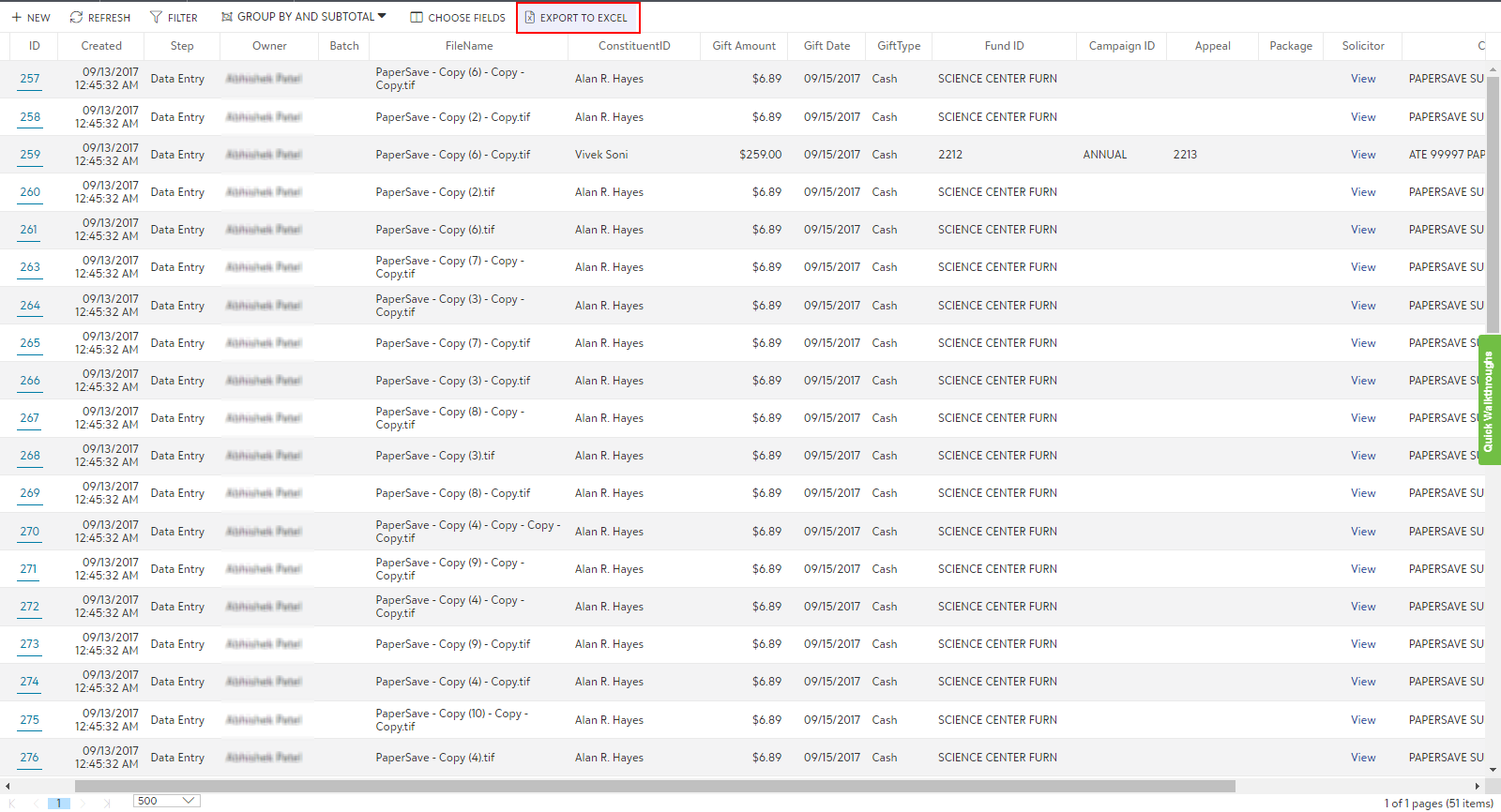Click the next page arrow
This screenshot has width=1501, height=812.
(83, 803)
